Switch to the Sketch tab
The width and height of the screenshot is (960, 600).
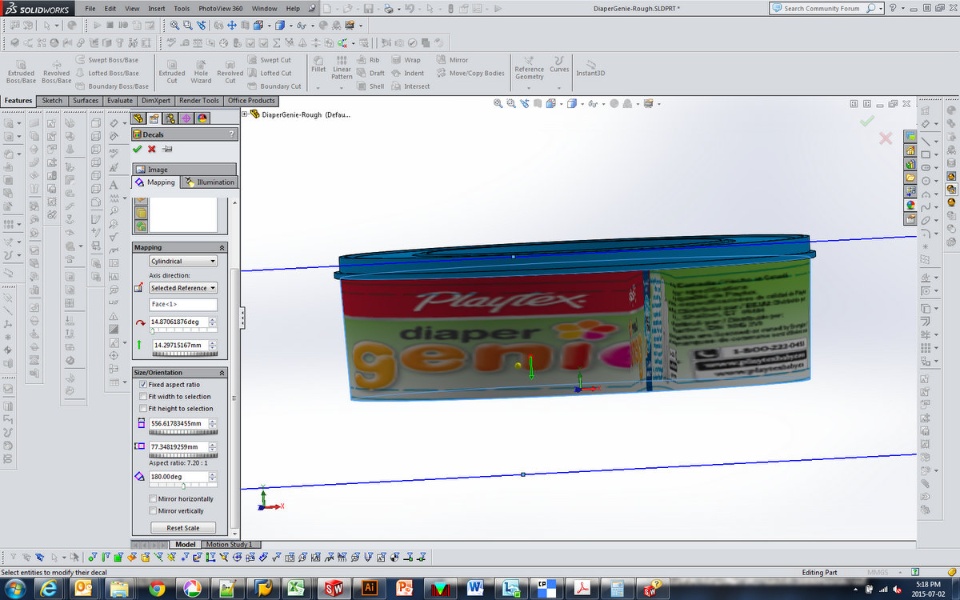(x=52, y=100)
